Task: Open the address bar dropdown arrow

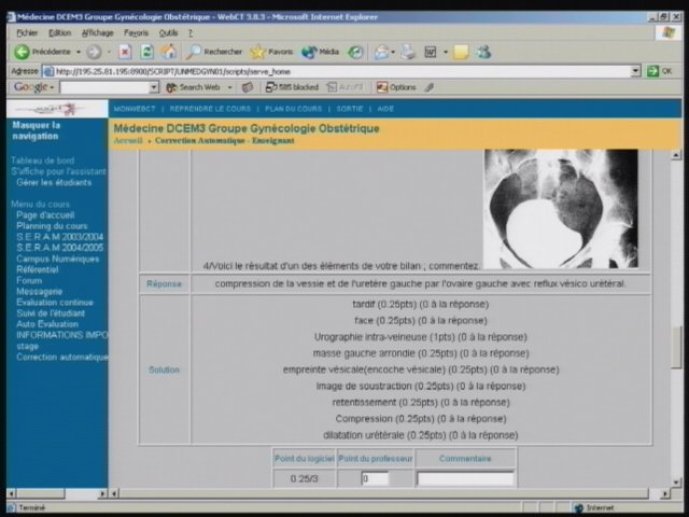Action: point(635,71)
